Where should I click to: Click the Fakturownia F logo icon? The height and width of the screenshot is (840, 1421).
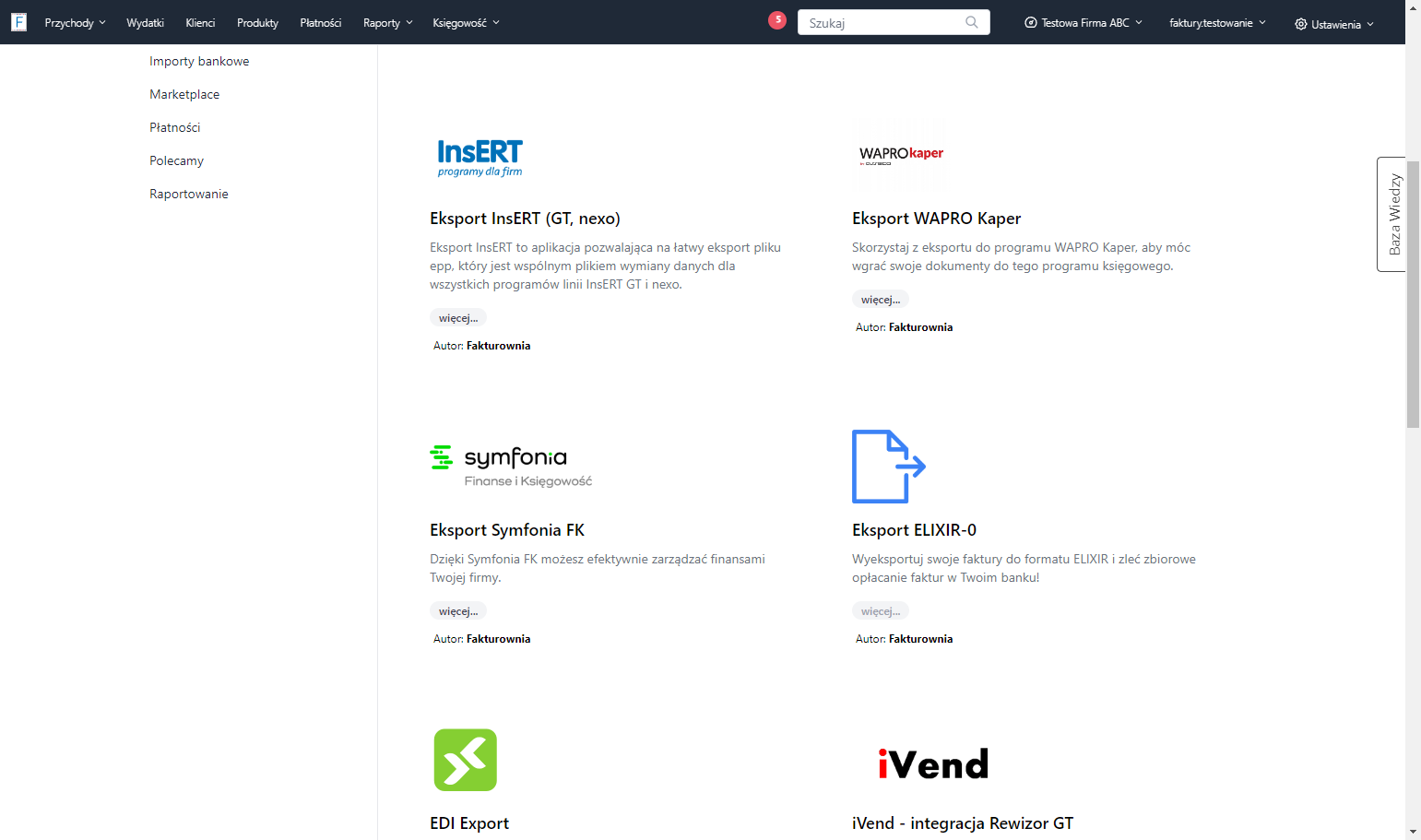coord(18,22)
